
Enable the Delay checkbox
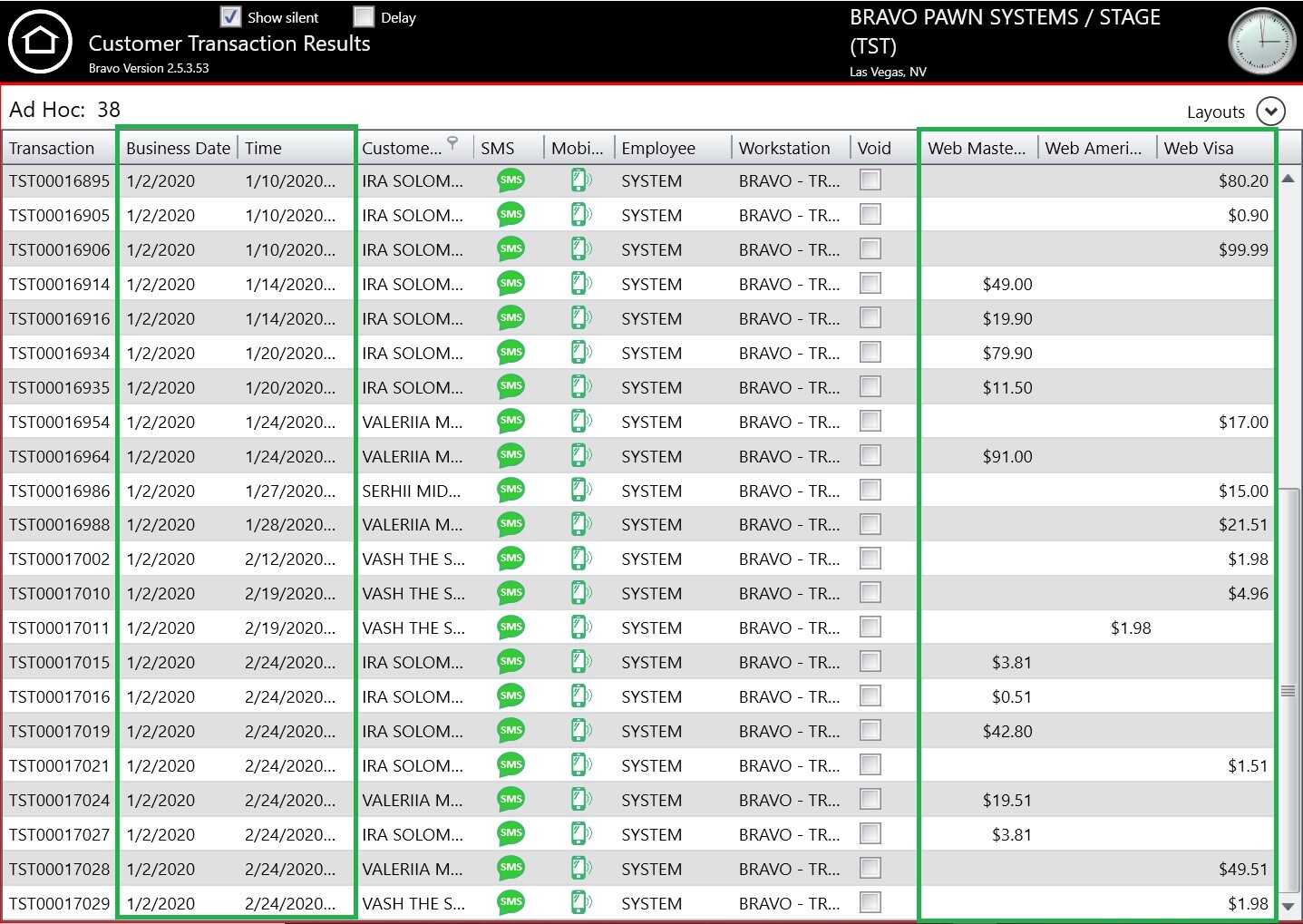pyautogui.click(x=364, y=16)
